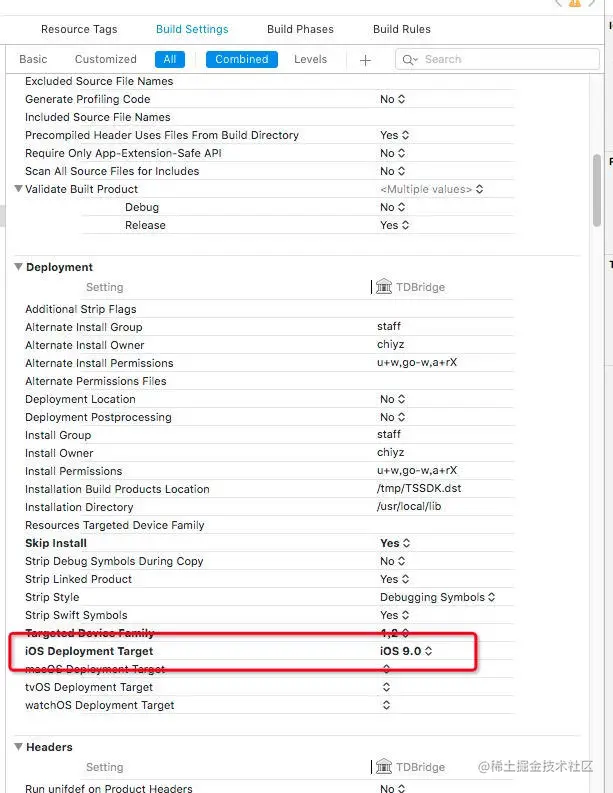
Task: Click Install Group value staff
Action: click(389, 434)
